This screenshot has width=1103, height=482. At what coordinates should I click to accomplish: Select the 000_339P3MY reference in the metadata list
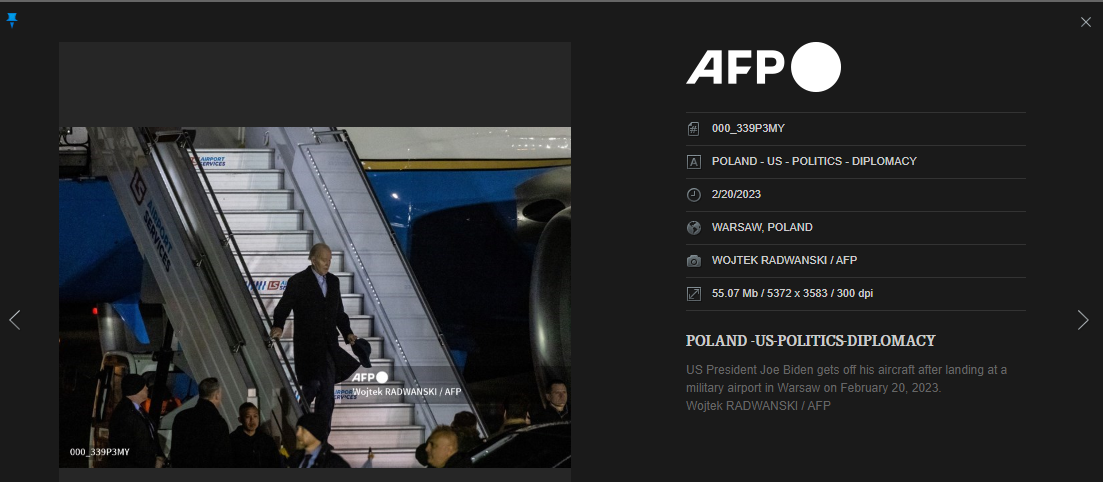pyautogui.click(x=748, y=128)
